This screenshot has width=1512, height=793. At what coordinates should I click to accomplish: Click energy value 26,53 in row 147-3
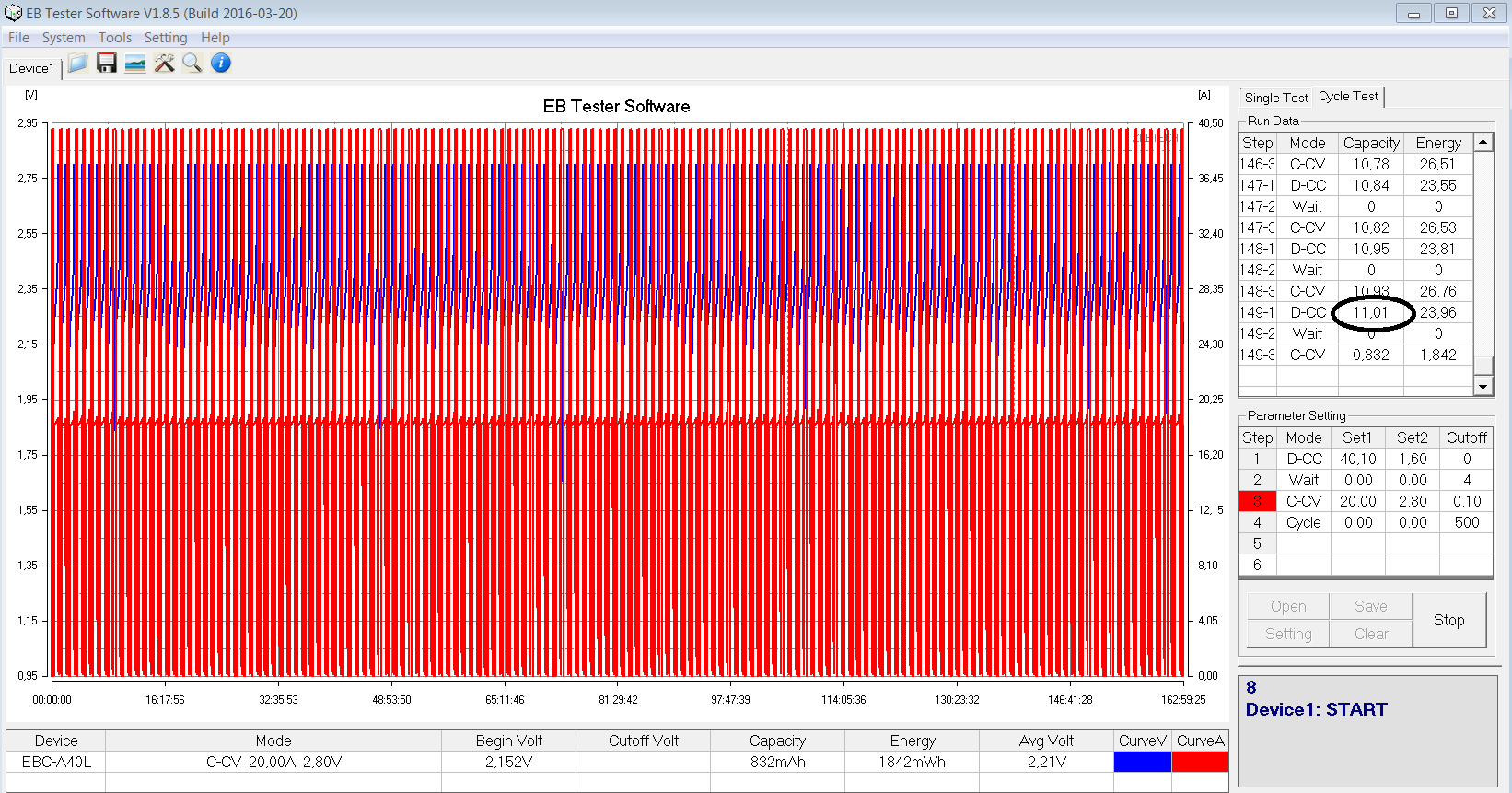point(1438,227)
